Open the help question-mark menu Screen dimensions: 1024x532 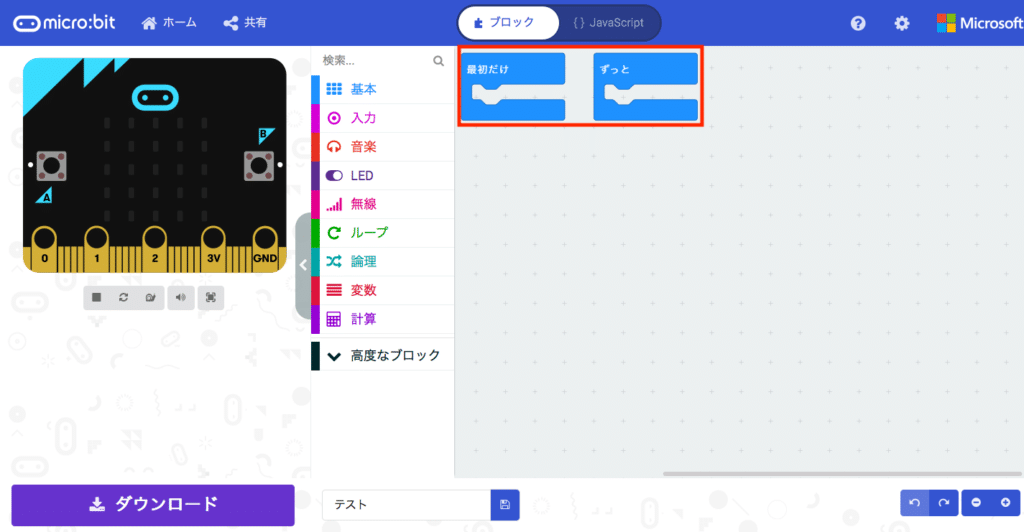click(858, 23)
